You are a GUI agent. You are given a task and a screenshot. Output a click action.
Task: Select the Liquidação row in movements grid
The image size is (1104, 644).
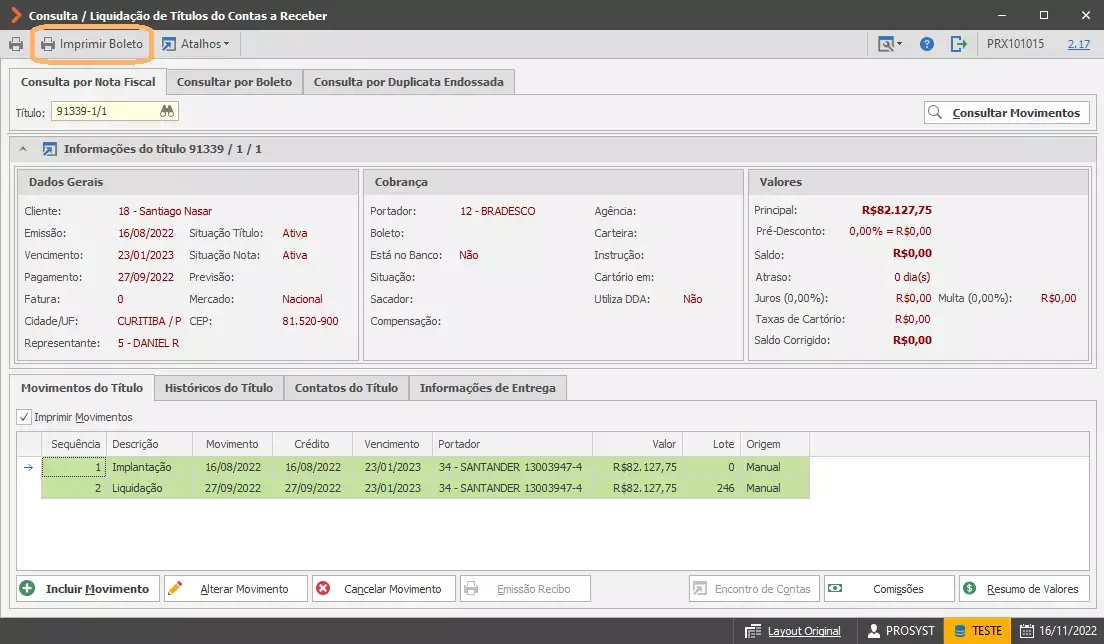[x=425, y=488]
